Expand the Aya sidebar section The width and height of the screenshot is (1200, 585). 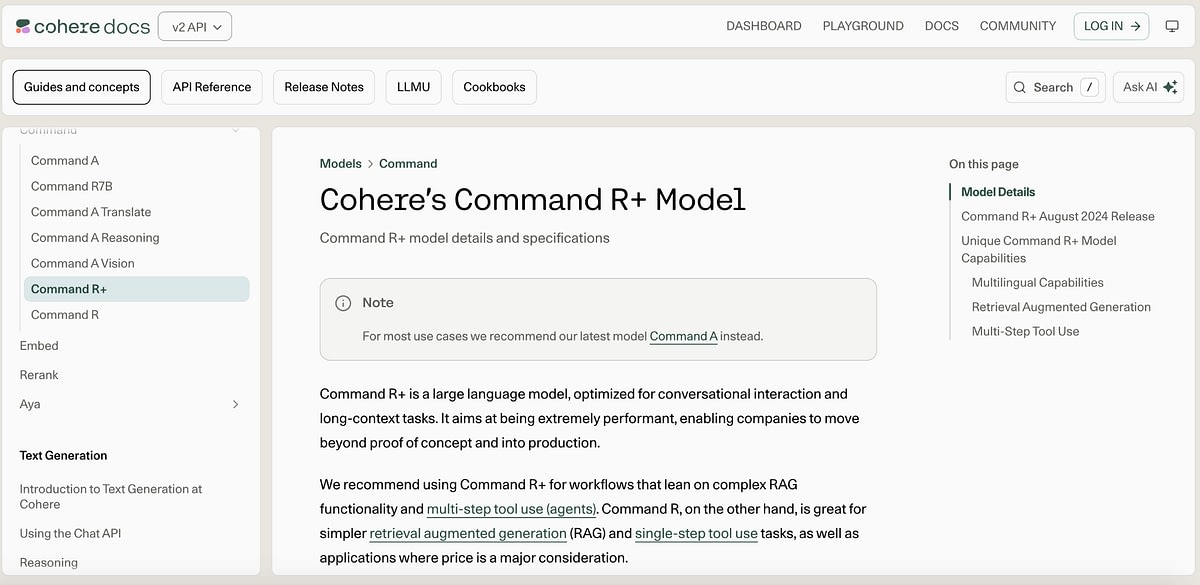pyautogui.click(x=236, y=404)
